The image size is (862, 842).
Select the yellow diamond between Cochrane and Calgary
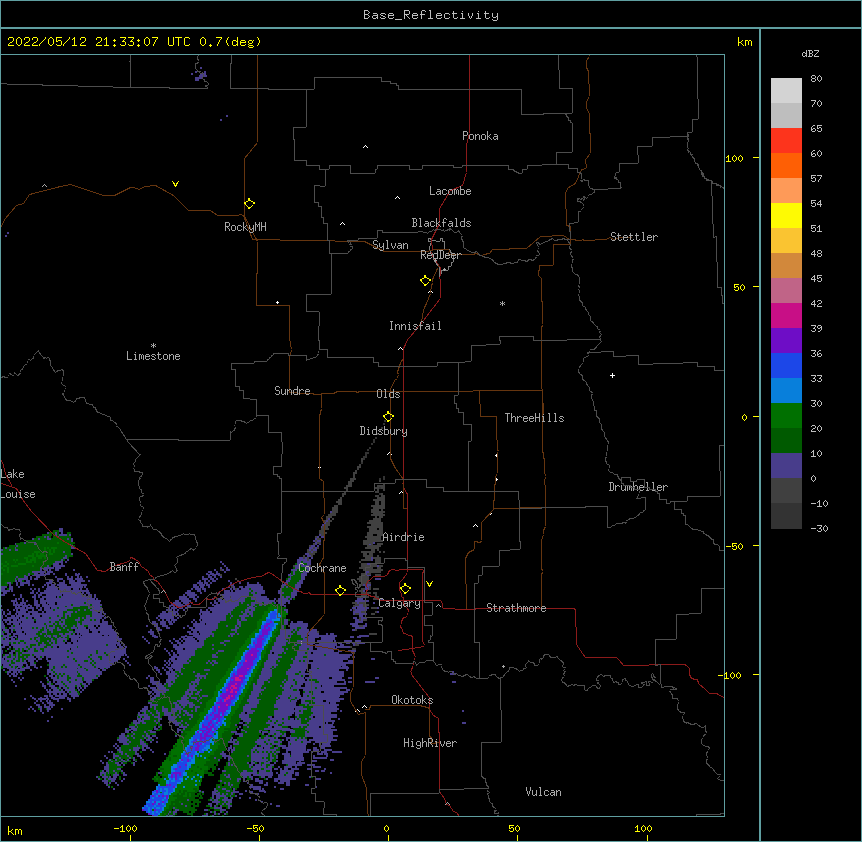coord(340,590)
